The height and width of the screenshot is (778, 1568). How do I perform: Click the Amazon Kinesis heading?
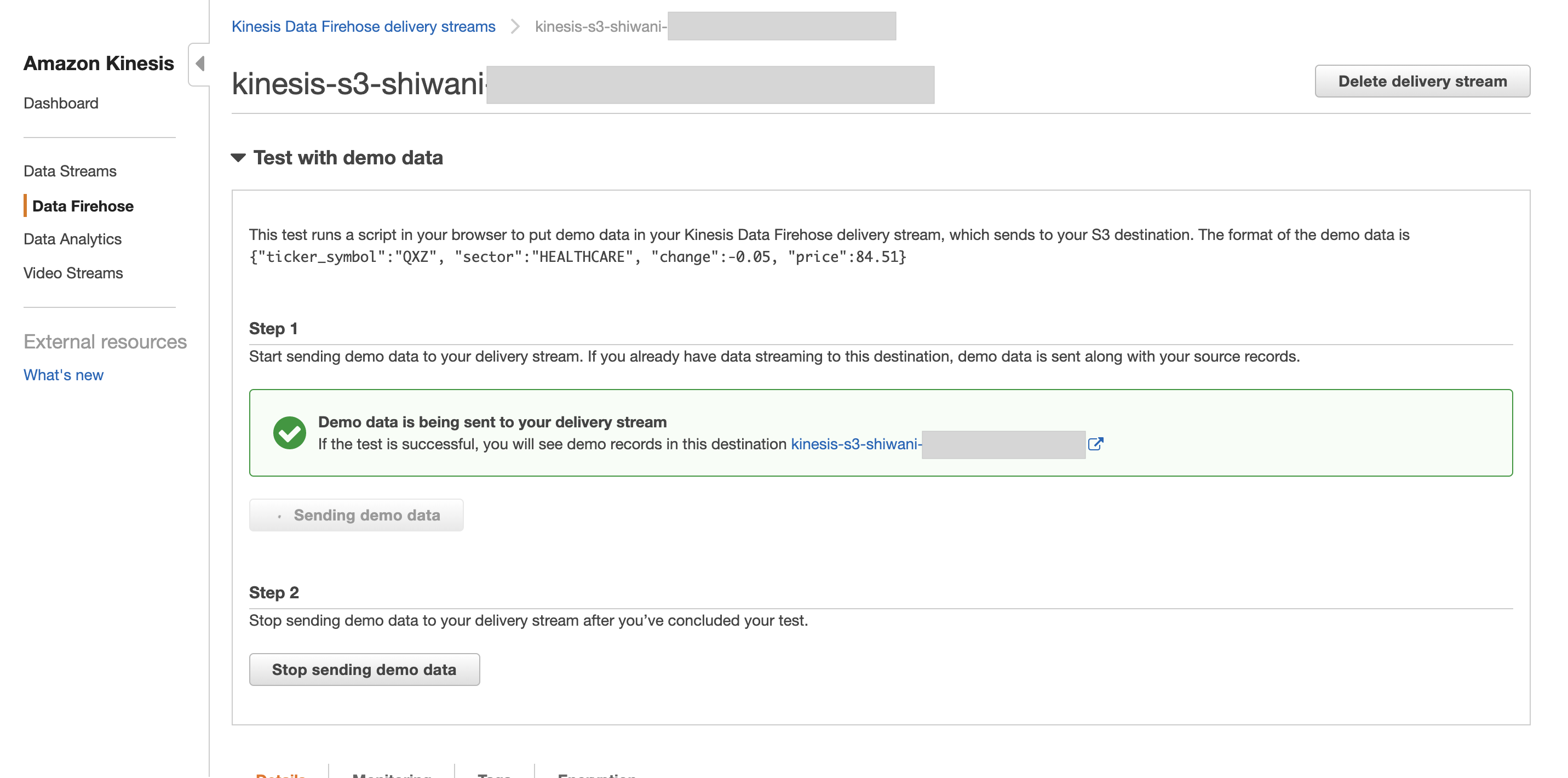99,62
